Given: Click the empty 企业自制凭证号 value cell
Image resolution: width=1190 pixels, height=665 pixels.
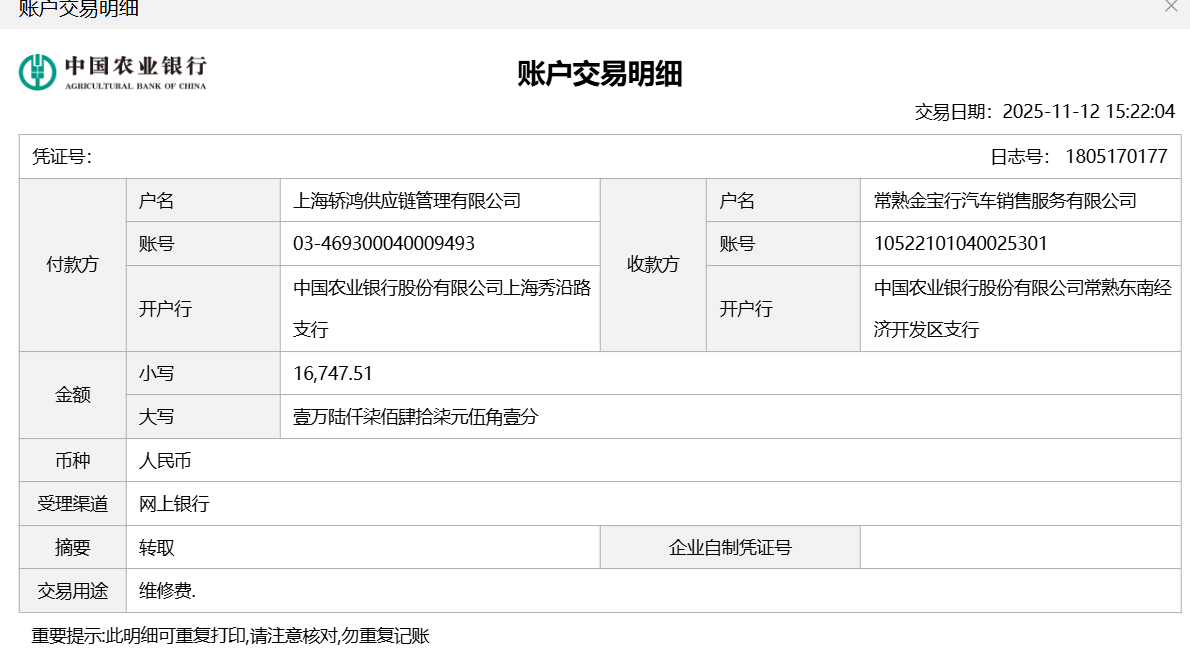Looking at the screenshot, I should pos(1020,548).
